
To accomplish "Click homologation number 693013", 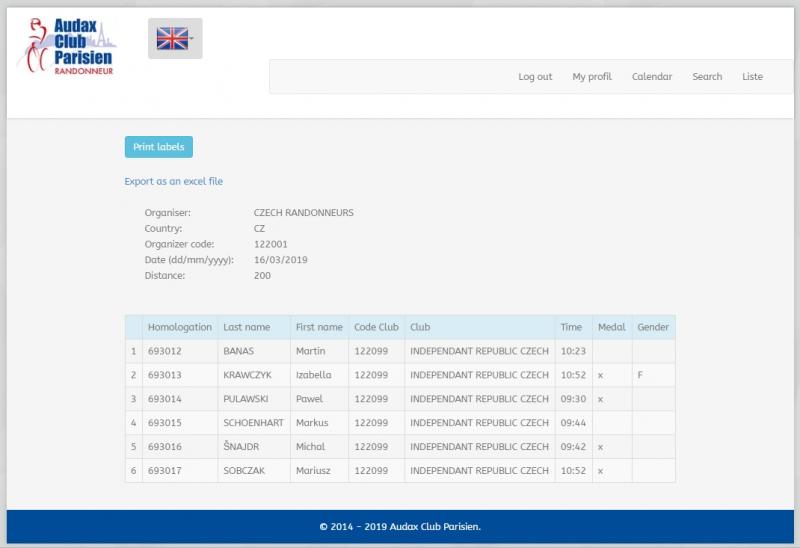I will click(x=166, y=375).
